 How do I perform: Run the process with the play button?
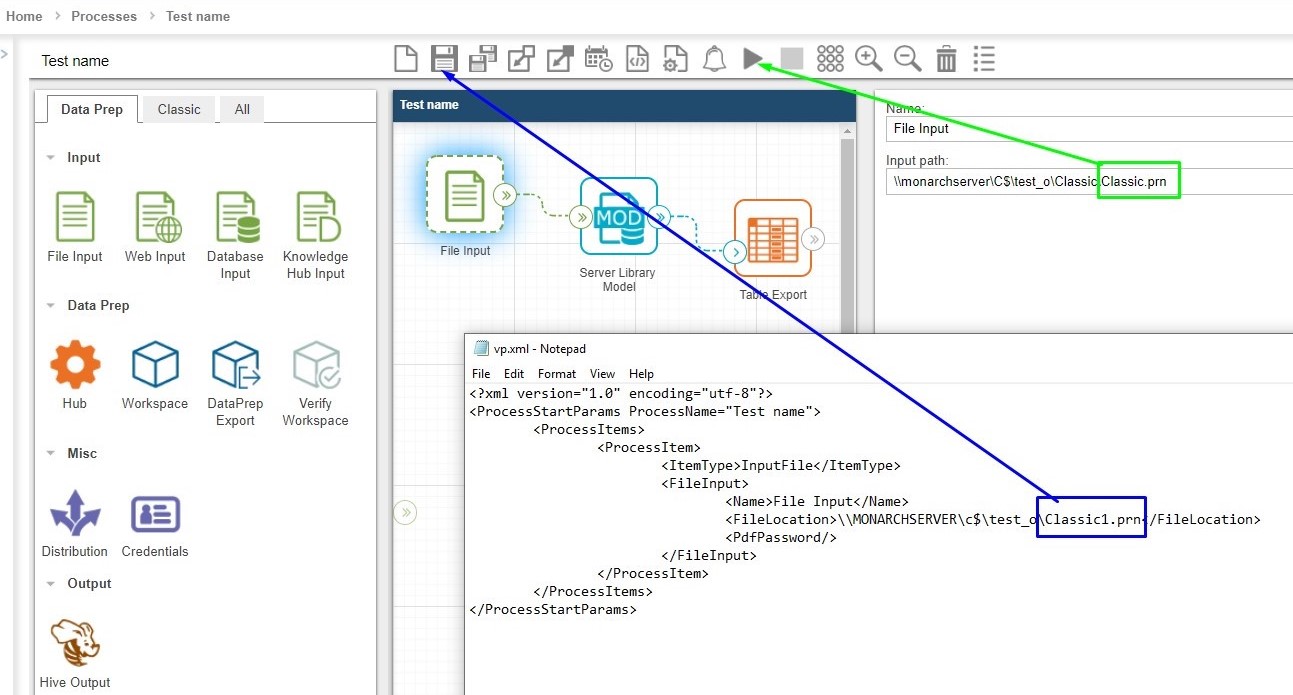(x=753, y=59)
